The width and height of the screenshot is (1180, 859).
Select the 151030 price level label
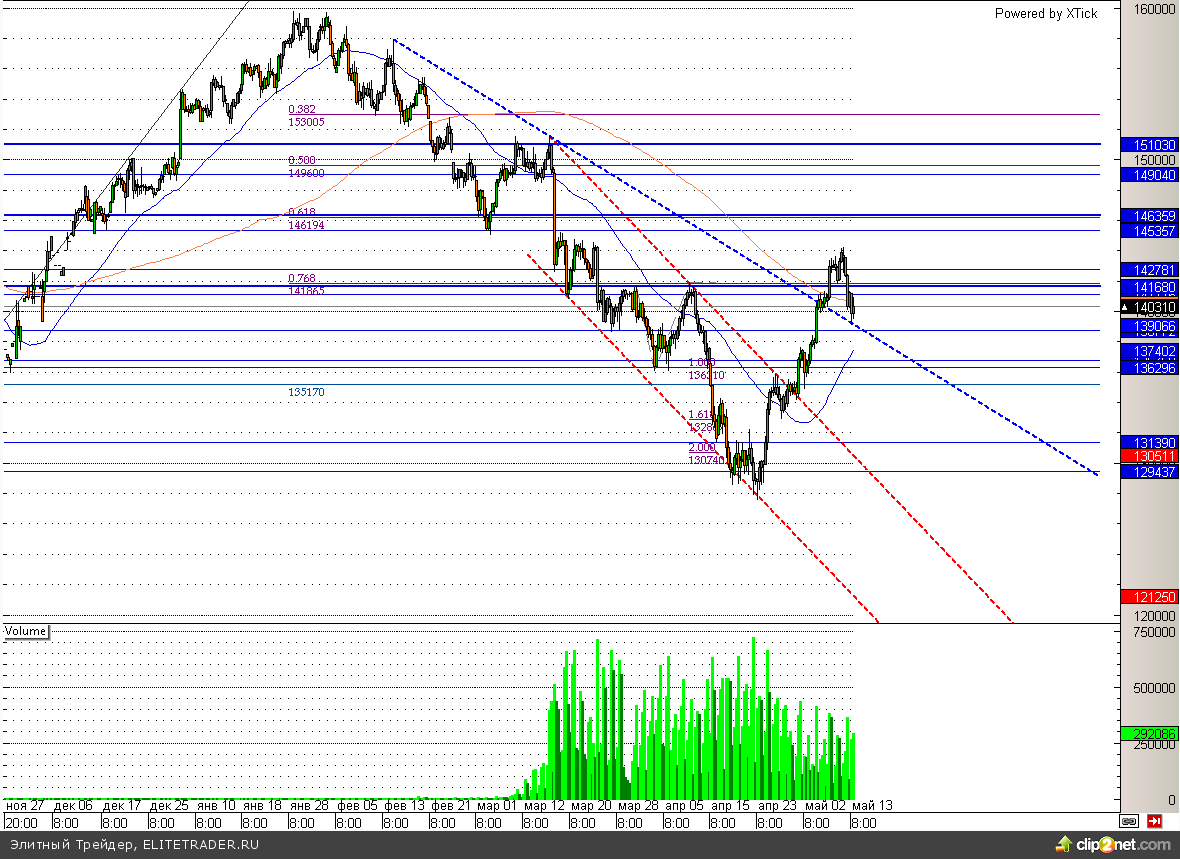click(1149, 145)
